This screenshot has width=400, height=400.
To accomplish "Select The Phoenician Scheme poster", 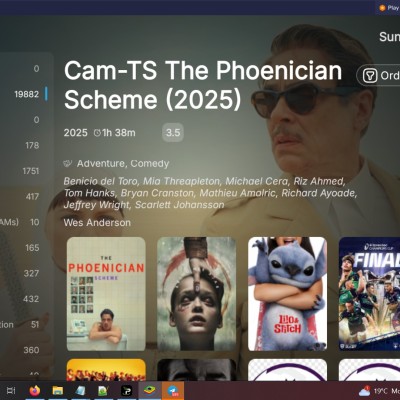I will (x=106, y=294).
